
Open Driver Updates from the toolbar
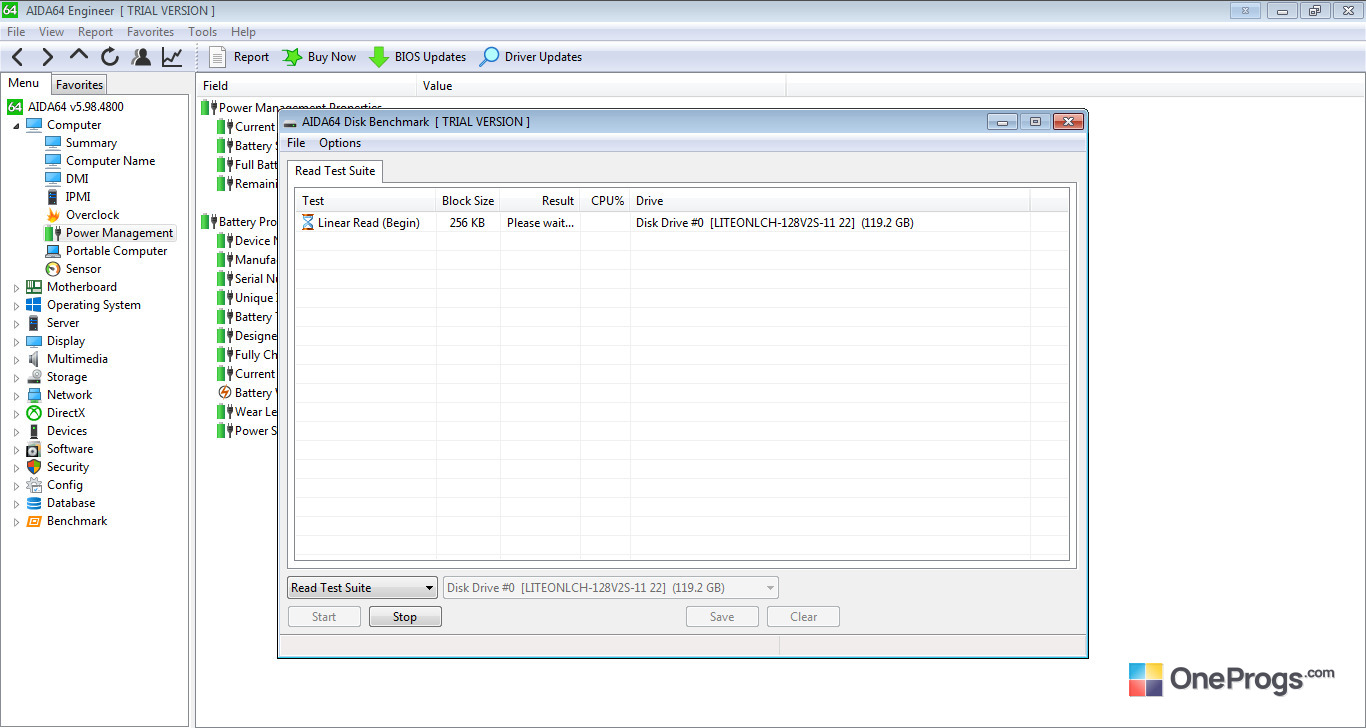531,57
